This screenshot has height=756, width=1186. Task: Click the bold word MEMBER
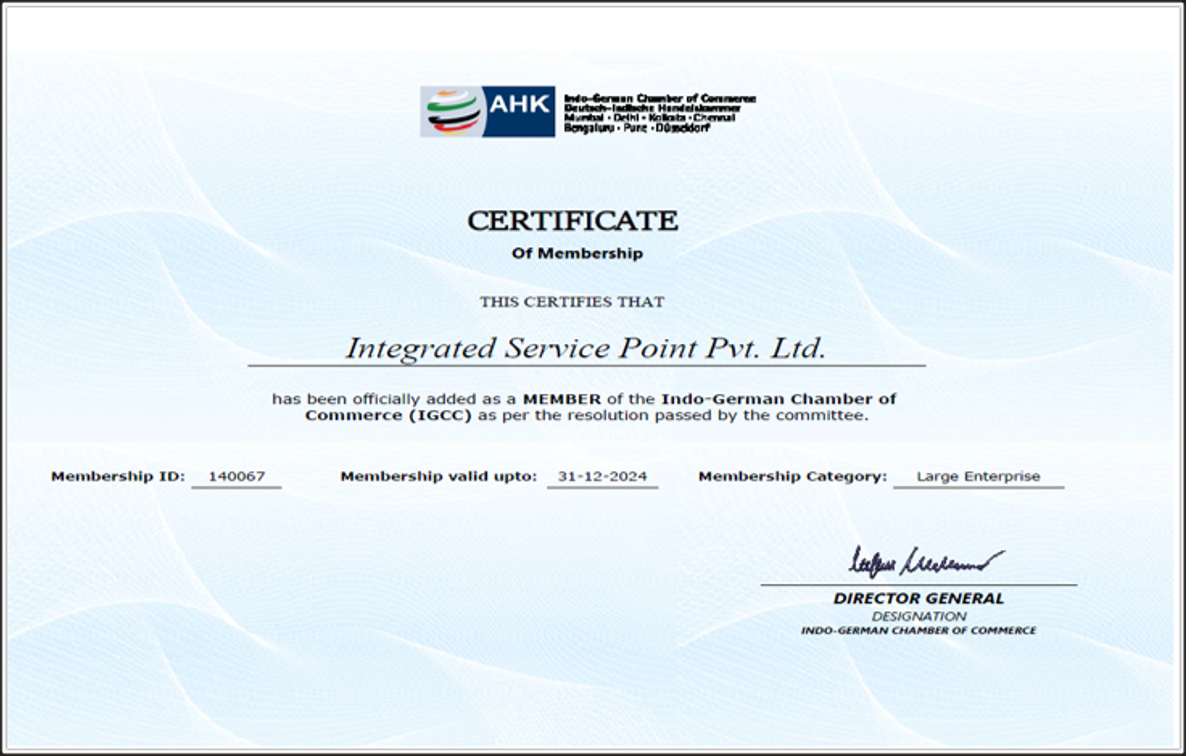[x=562, y=398]
